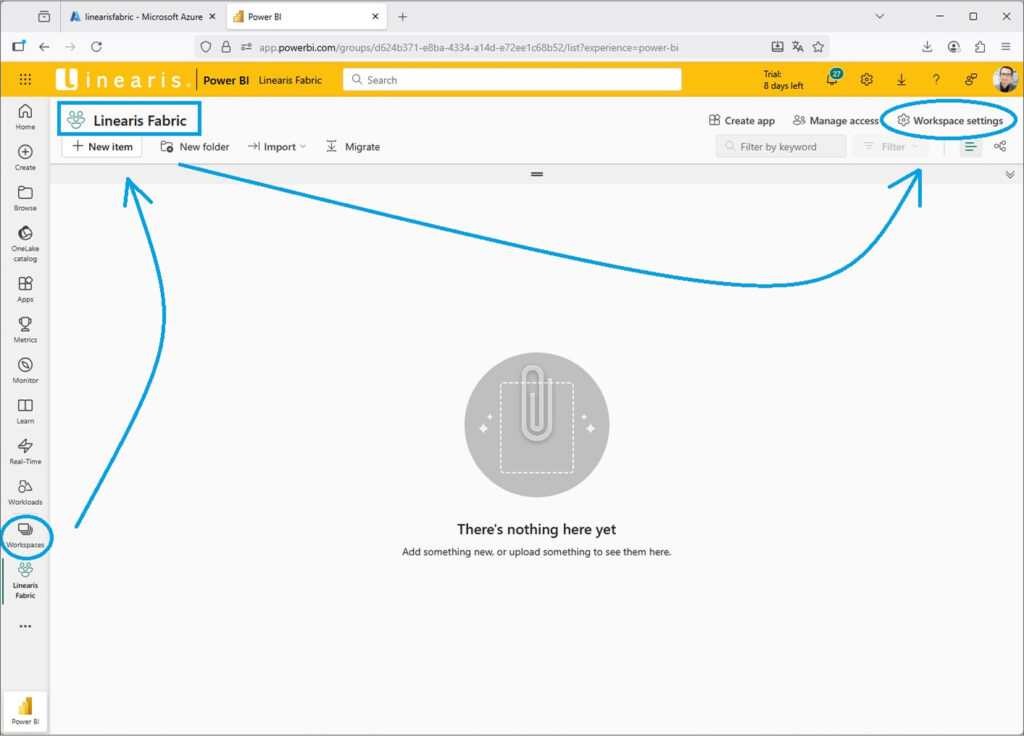The height and width of the screenshot is (736, 1024).
Task: Close the Power BI browser tab
Action: [375, 17]
